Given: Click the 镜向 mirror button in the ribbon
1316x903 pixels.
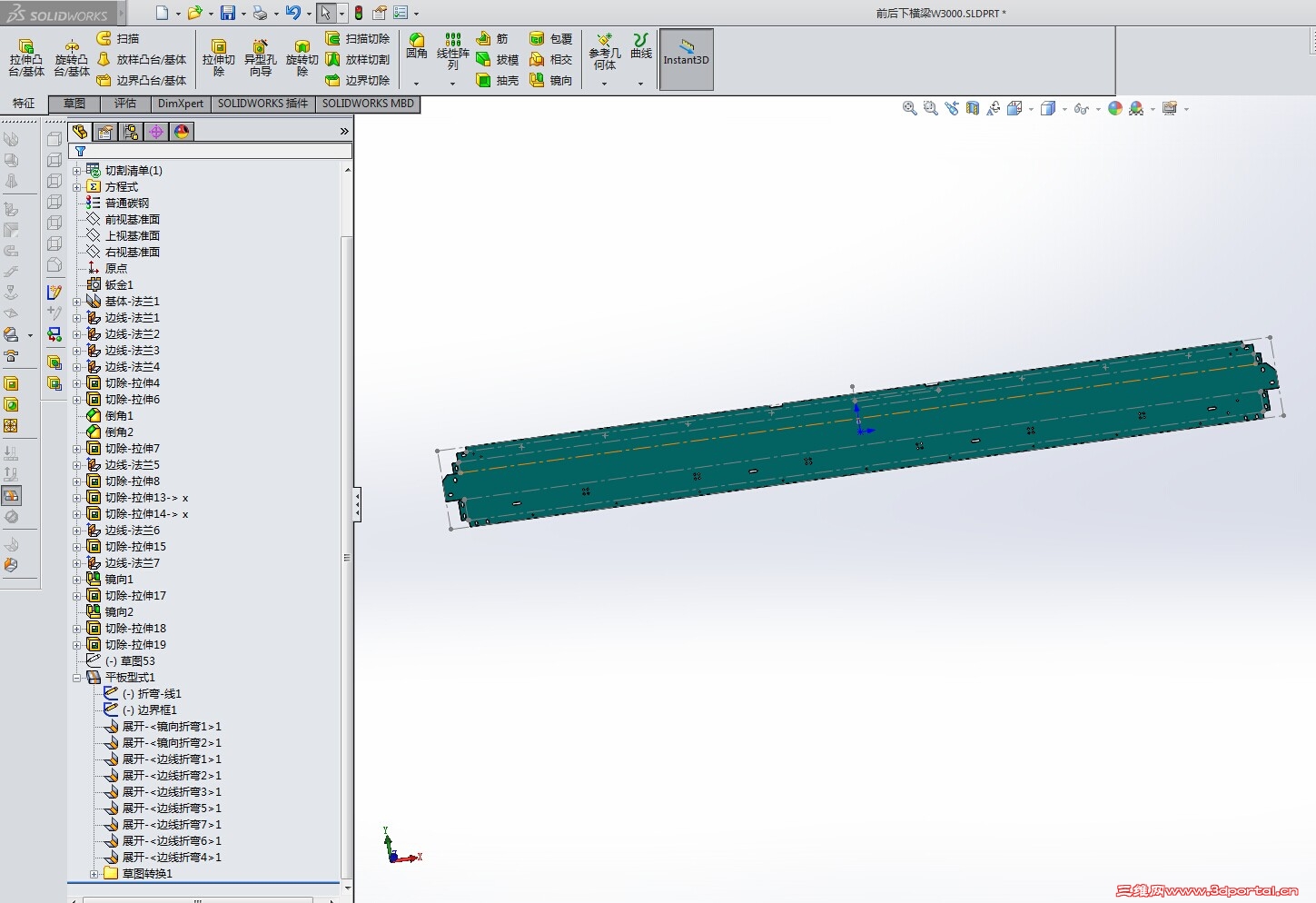Looking at the screenshot, I should click(x=550, y=80).
